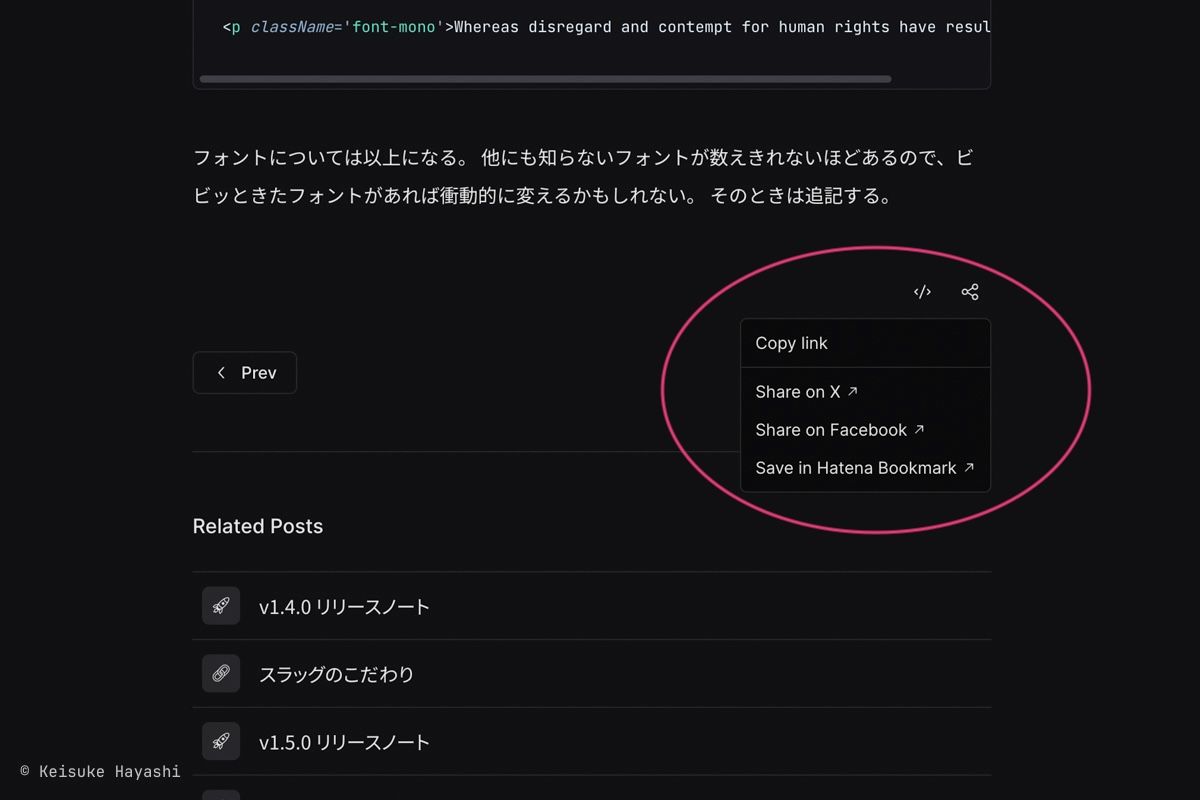Click the code block's horizontal scrollbar
Image resolution: width=1200 pixels, height=800 pixels.
(546, 78)
